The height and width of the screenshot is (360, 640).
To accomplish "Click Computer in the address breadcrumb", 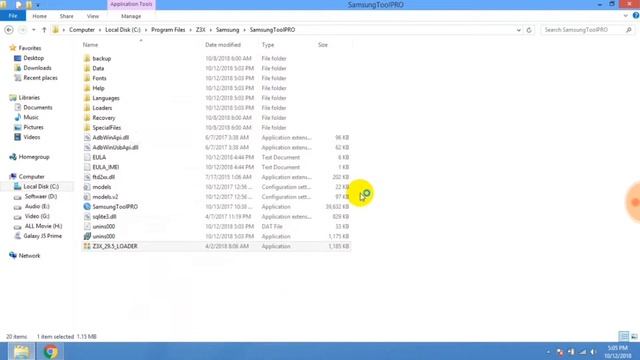I will 82,30.
